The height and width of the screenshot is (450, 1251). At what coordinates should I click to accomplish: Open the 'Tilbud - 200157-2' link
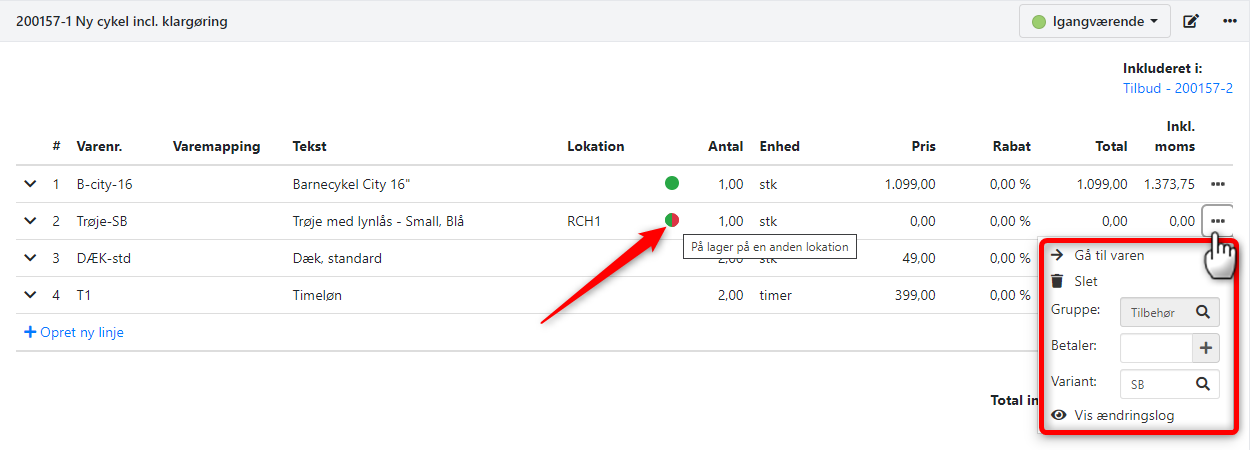(1177, 89)
